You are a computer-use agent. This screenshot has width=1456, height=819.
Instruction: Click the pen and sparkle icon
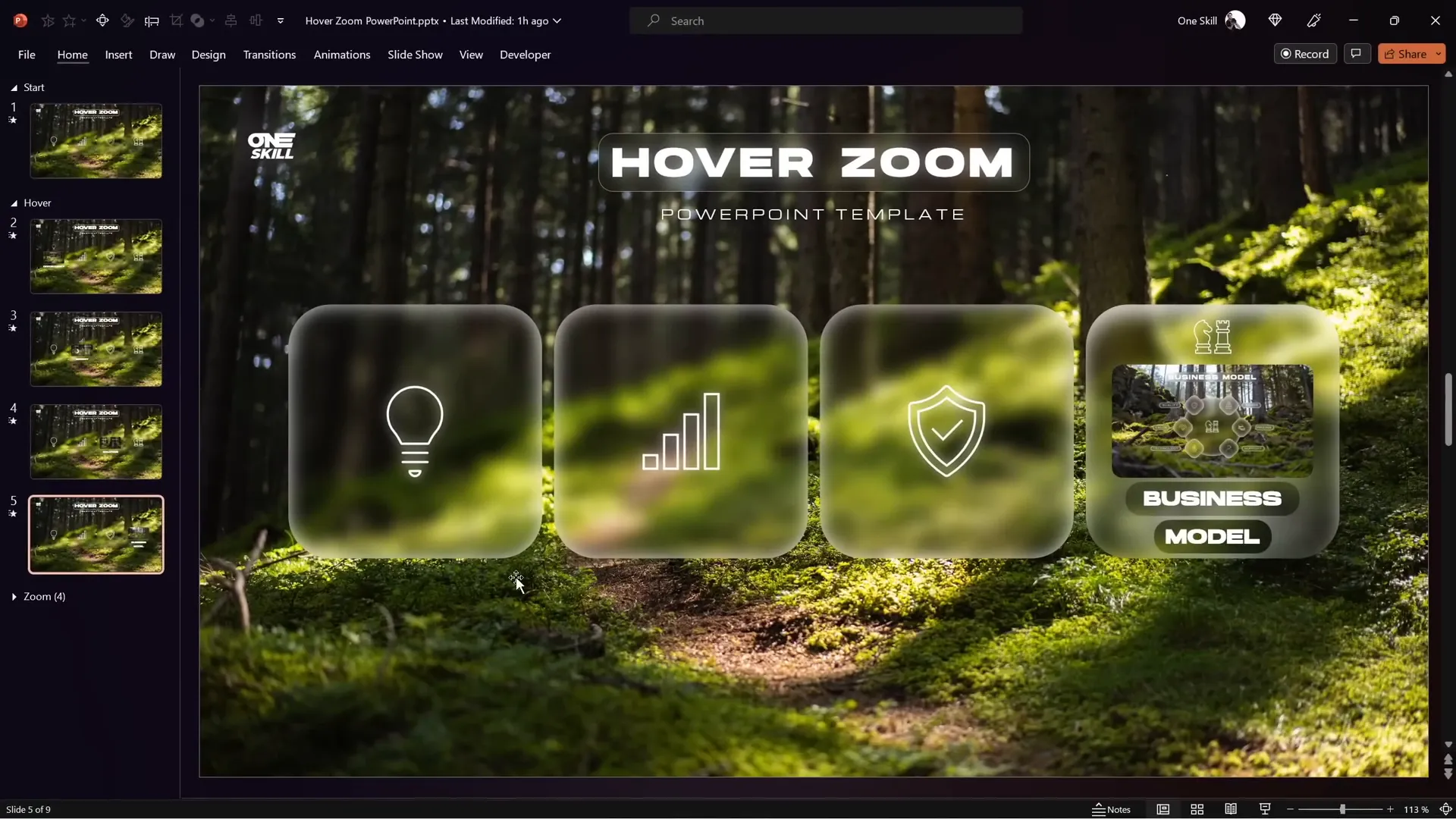coord(1314,20)
